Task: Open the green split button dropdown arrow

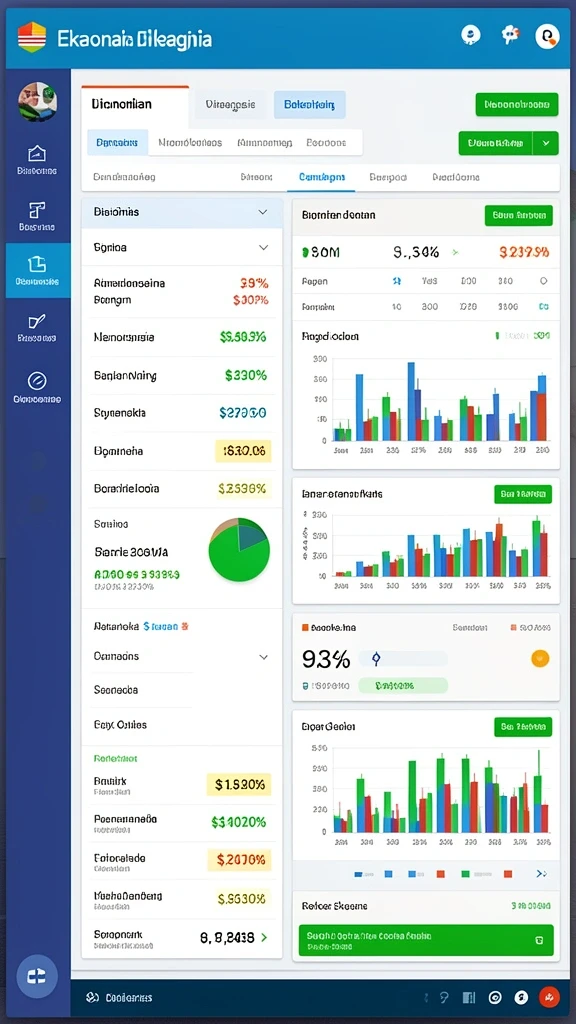Action: pos(546,142)
